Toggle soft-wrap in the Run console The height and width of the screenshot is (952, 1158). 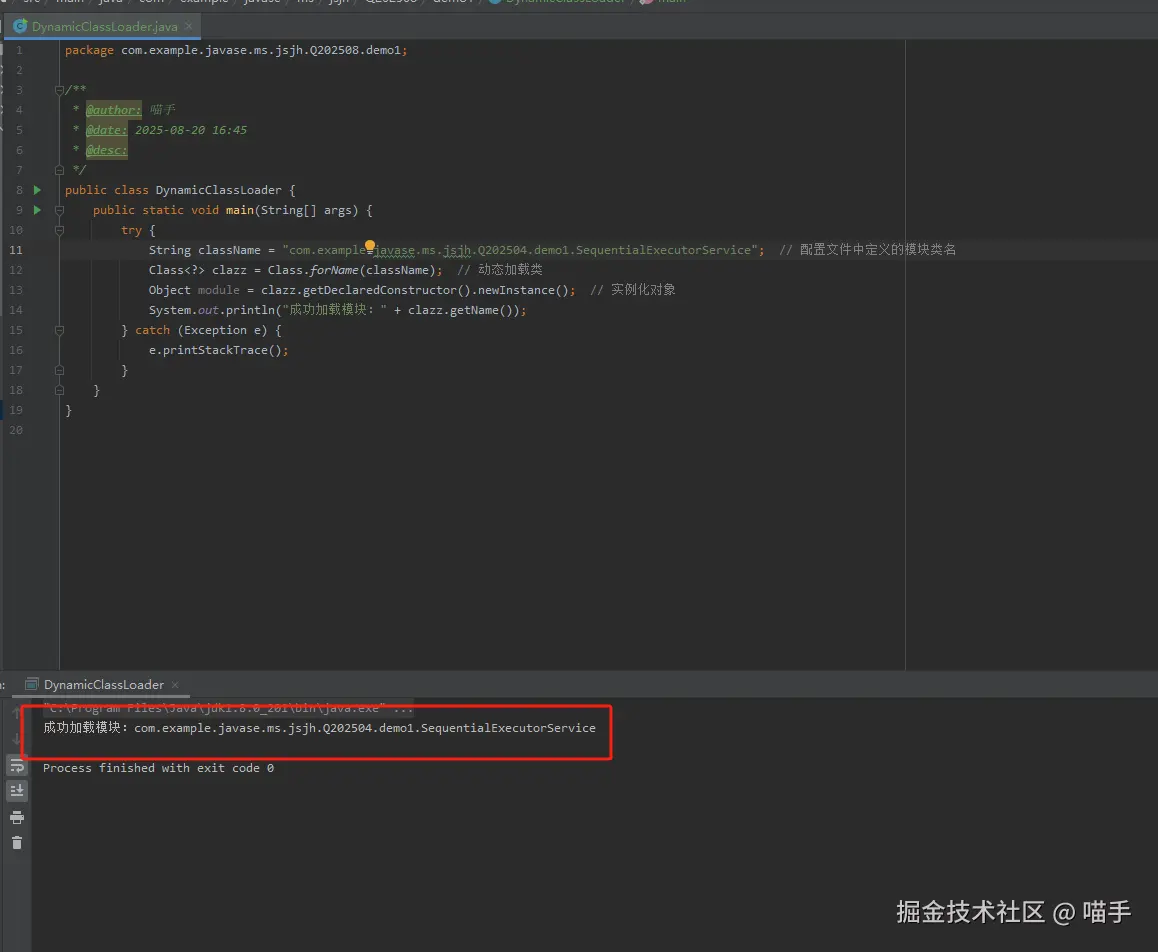17,766
